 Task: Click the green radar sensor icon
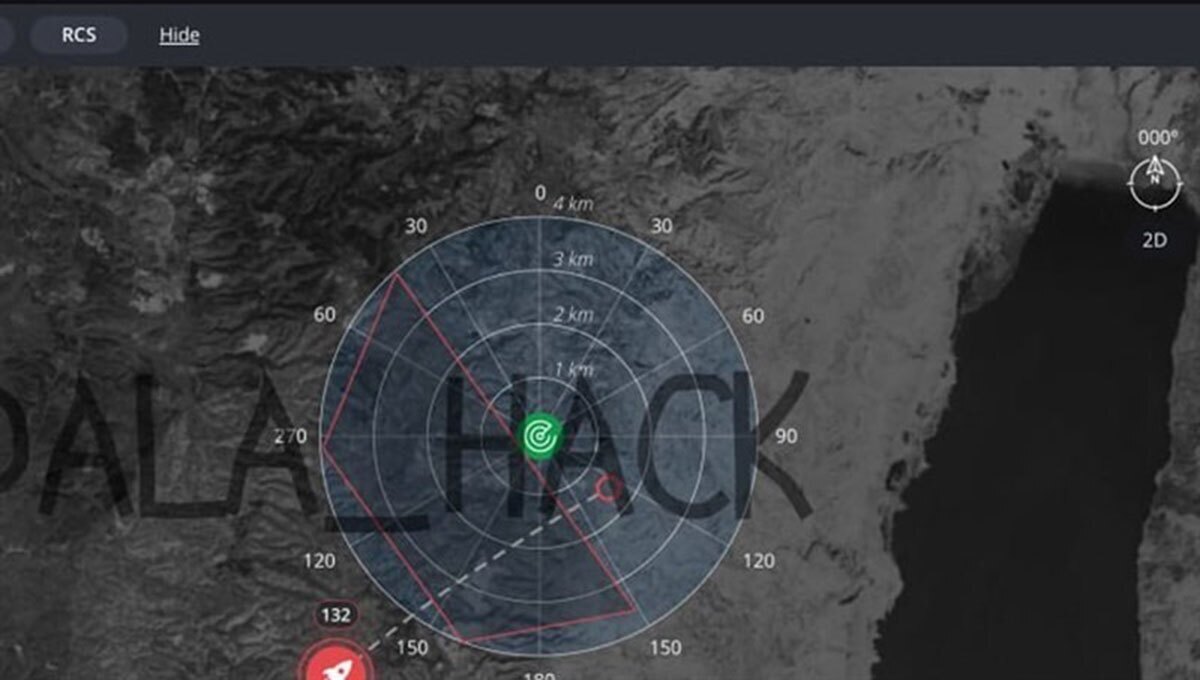tap(541, 436)
